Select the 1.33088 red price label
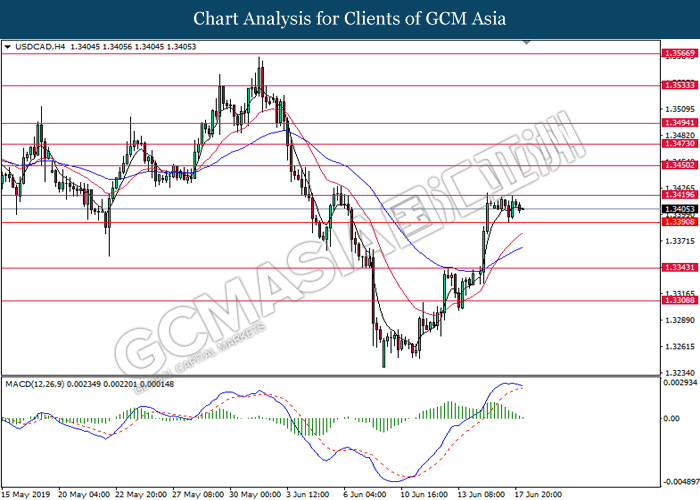Screen dimensions: 700x500 [x=679, y=300]
